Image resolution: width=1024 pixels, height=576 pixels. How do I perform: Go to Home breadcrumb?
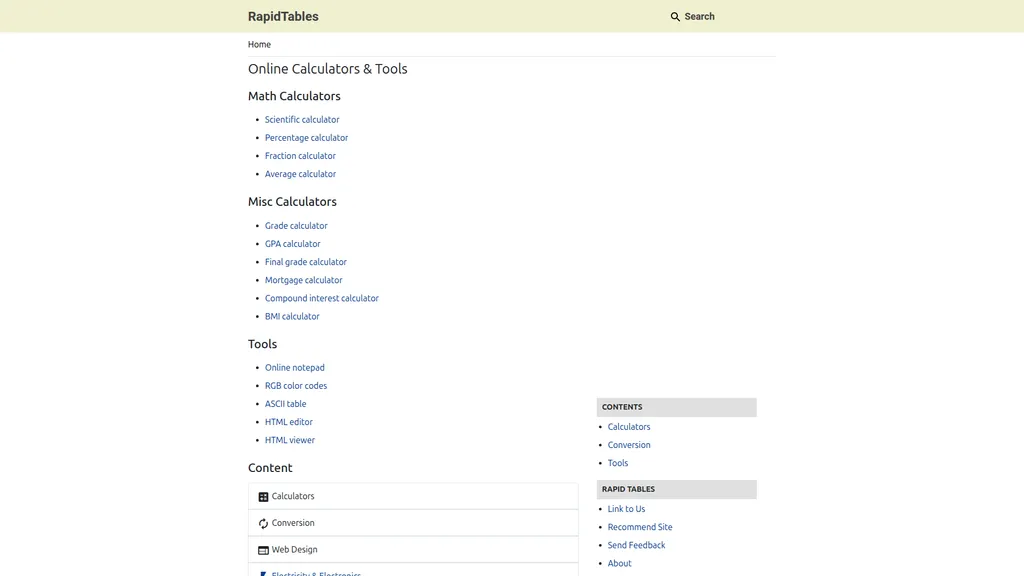[x=259, y=44]
